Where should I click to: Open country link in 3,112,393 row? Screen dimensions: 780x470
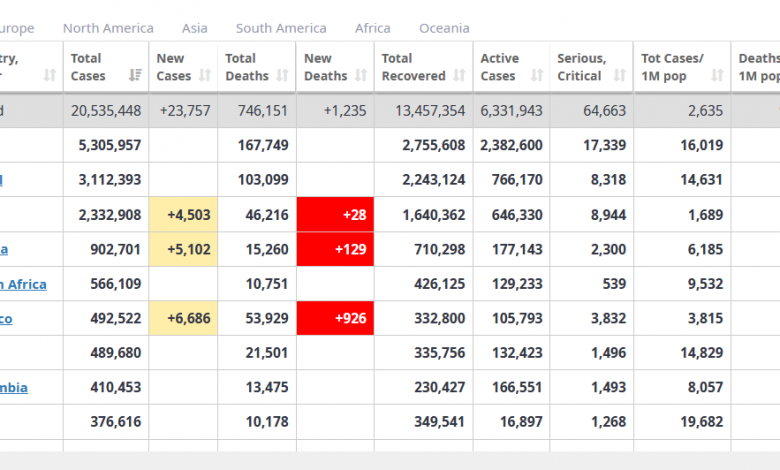1,180
